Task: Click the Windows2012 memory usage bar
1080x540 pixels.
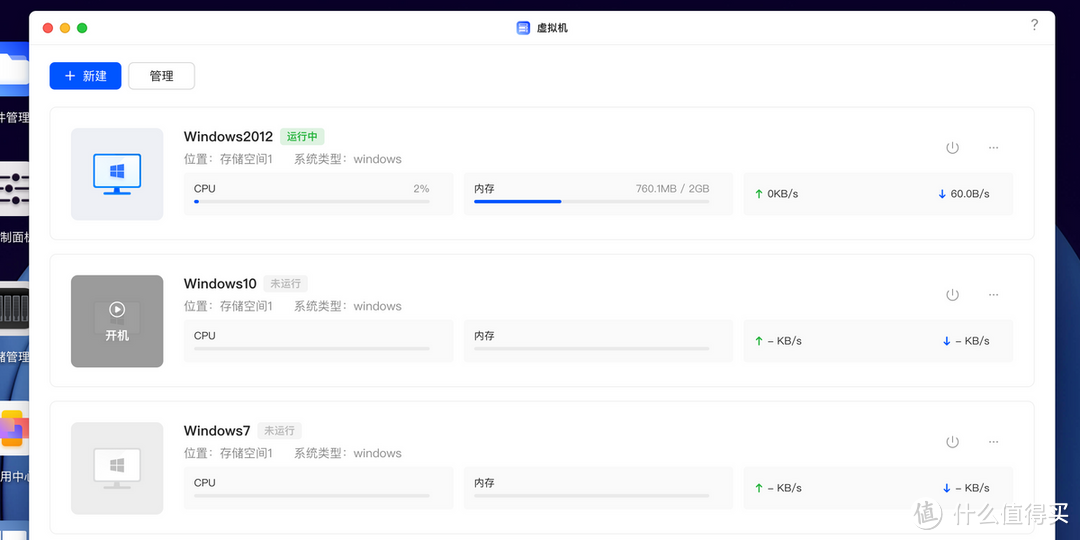Action: click(592, 202)
